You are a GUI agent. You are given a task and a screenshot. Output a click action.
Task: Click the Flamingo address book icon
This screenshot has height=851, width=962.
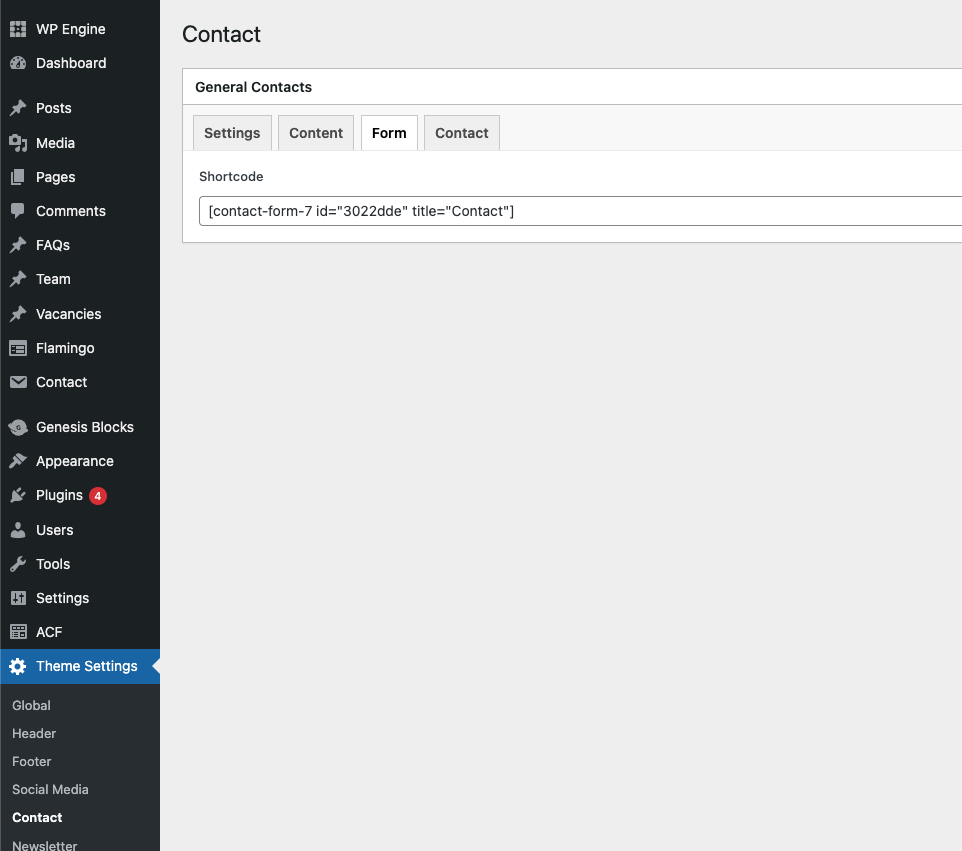pyautogui.click(x=18, y=348)
